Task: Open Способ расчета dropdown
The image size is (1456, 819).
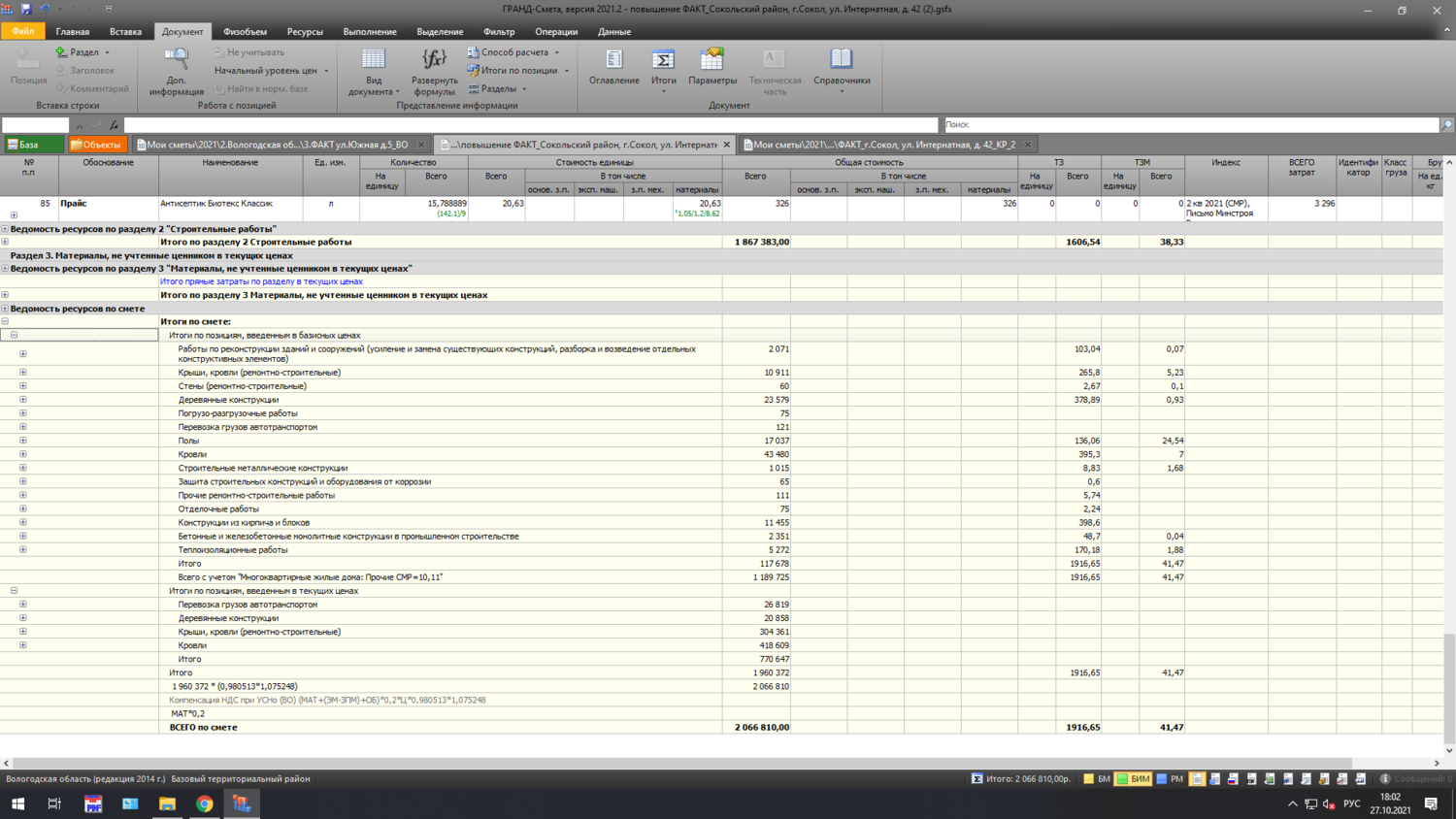Action: click(514, 52)
